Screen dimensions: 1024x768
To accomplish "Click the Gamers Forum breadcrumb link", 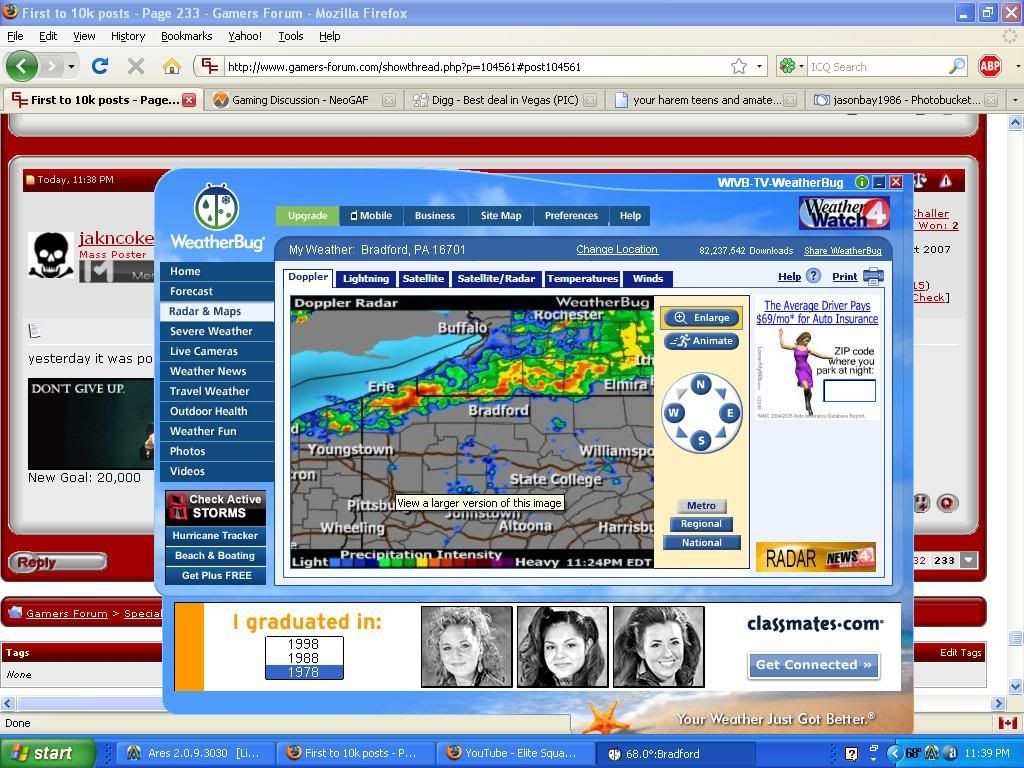I will pos(67,613).
